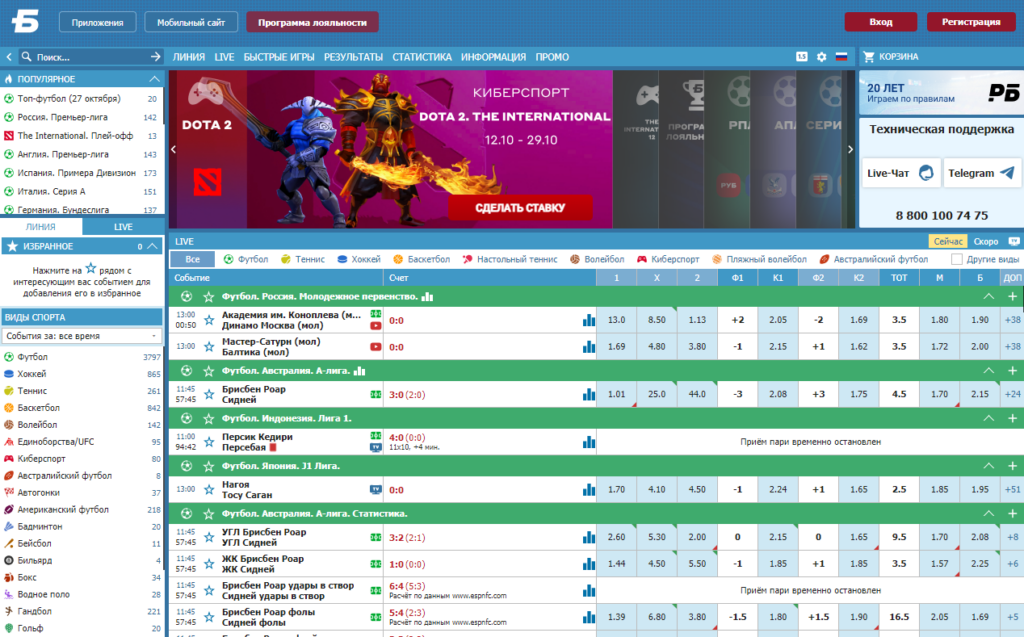Collapse the Популярное section
1024x637 pixels.
[x=154, y=79]
